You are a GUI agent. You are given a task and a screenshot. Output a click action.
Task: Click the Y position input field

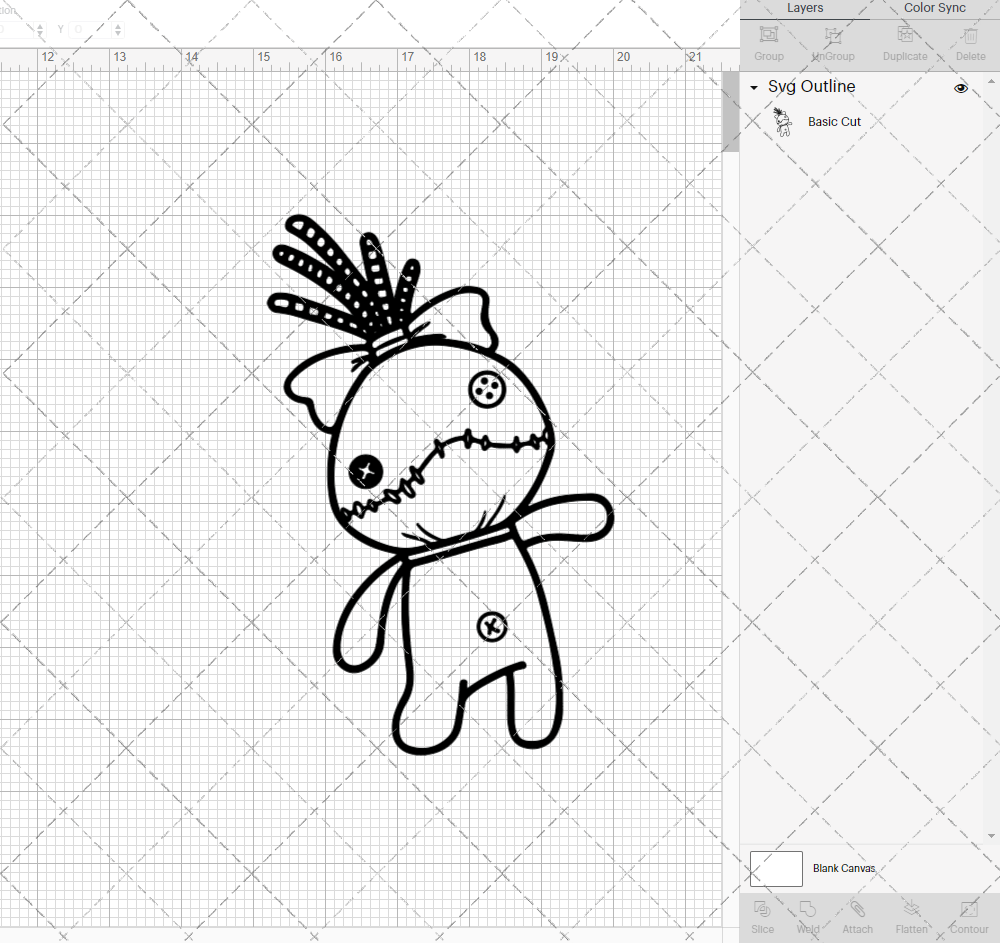(90, 30)
